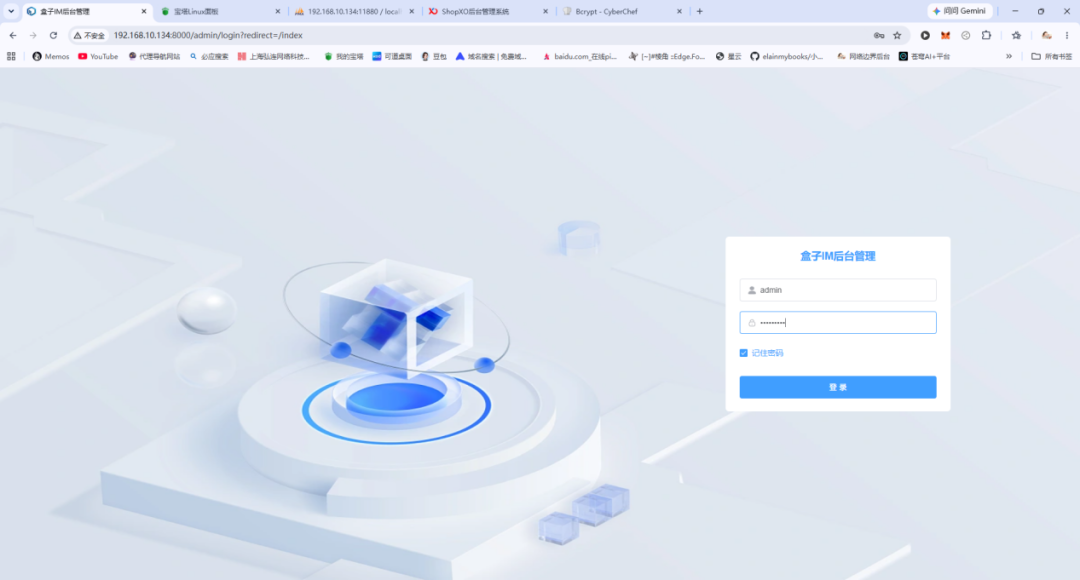Viewport: 1080px width, 580px height.
Task: Toggle the remember password checkbox
Action: (x=743, y=353)
